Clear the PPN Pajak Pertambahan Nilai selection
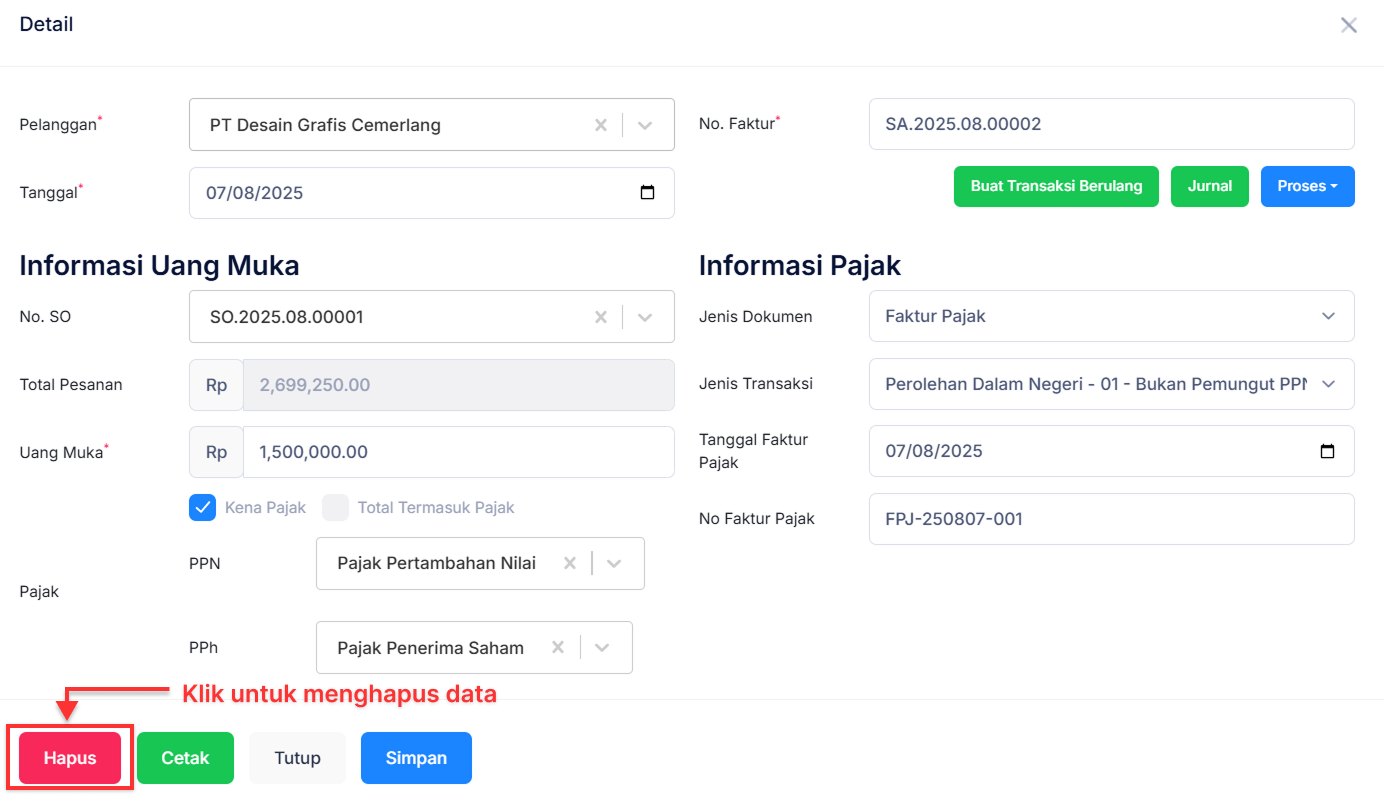This screenshot has height=795, width=1384. point(568,563)
